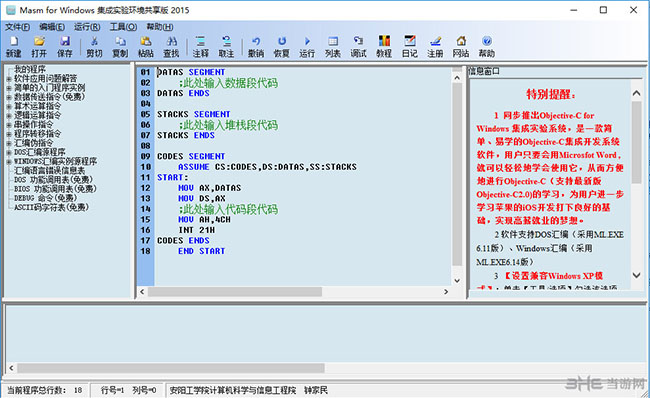
Task: Open the 帮助(H) menu
Action: pos(160,27)
